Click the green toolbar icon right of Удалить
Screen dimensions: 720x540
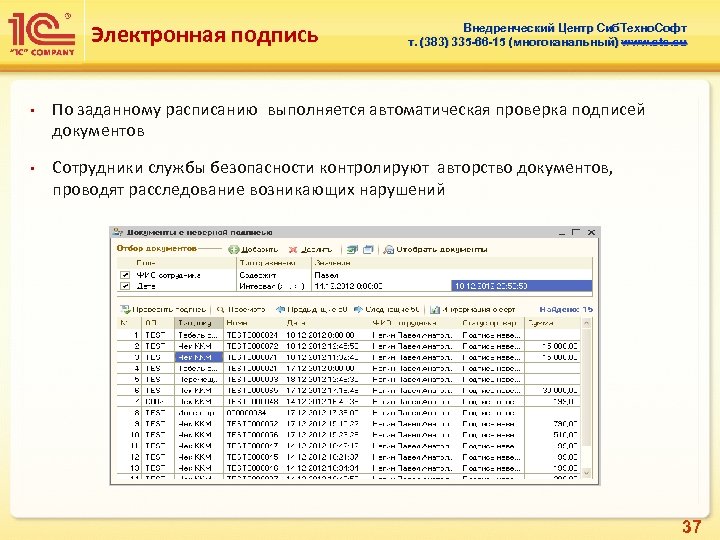352,249
